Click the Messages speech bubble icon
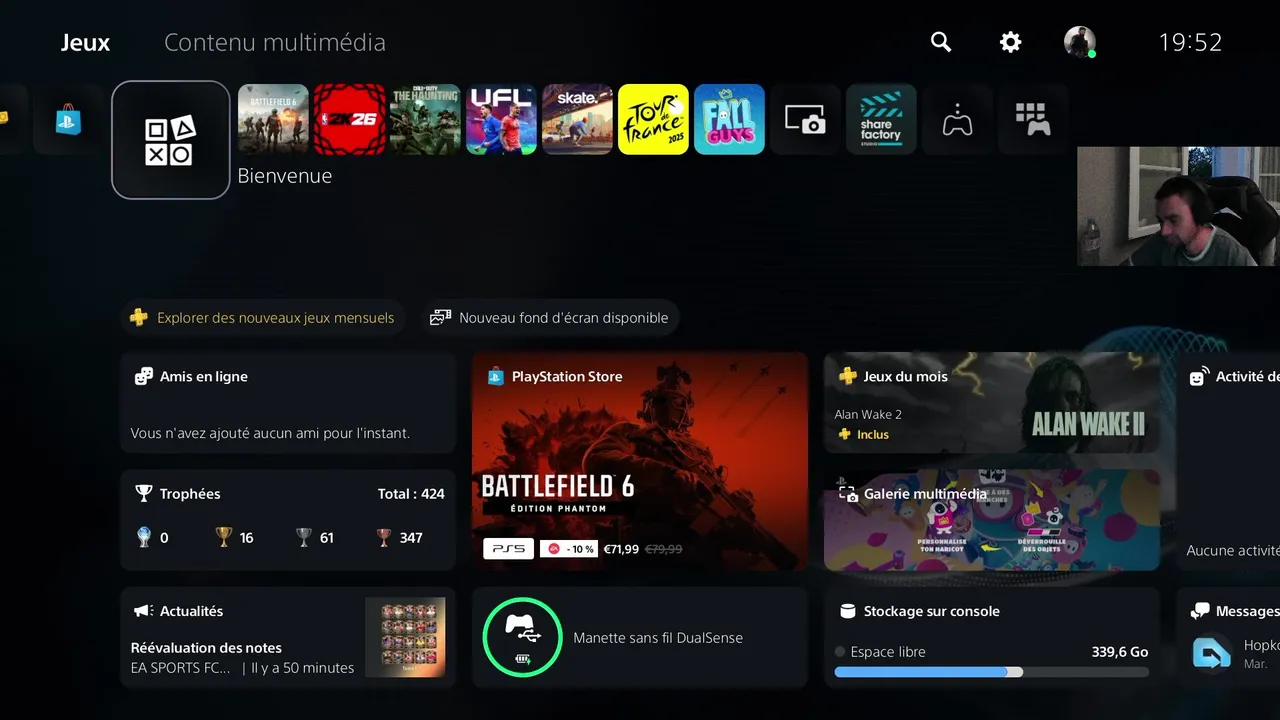This screenshot has width=1280, height=720. click(1199, 611)
